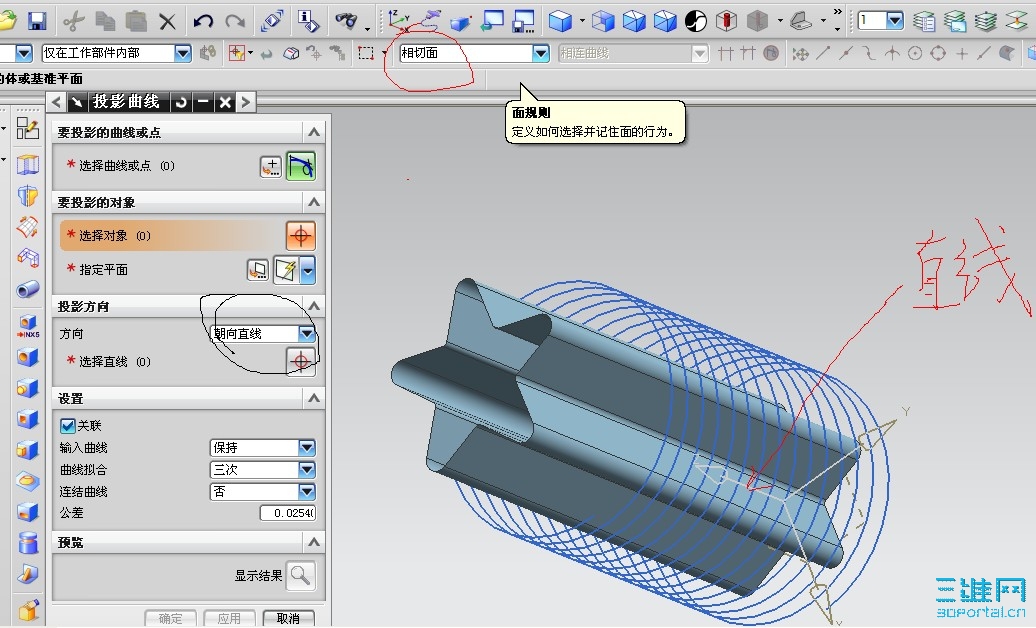
Task: Click the 公差 value field
Action: [x=287, y=513]
